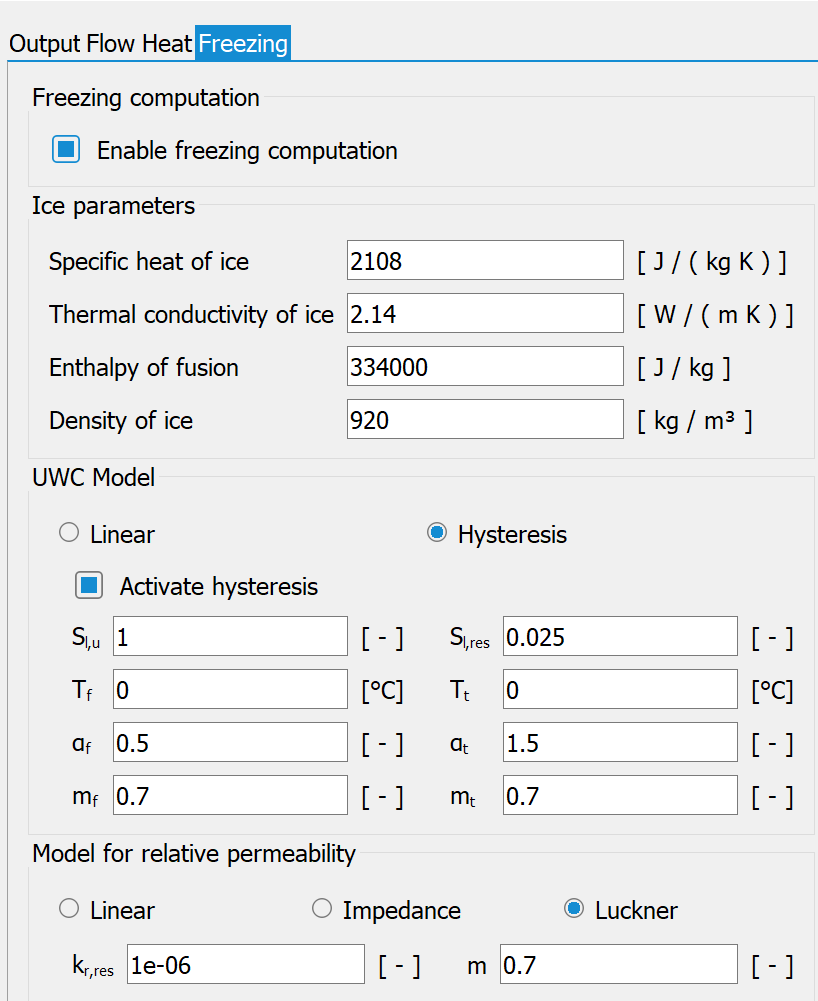Open the Heat tab
The image size is (818, 1001).
coord(167,44)
